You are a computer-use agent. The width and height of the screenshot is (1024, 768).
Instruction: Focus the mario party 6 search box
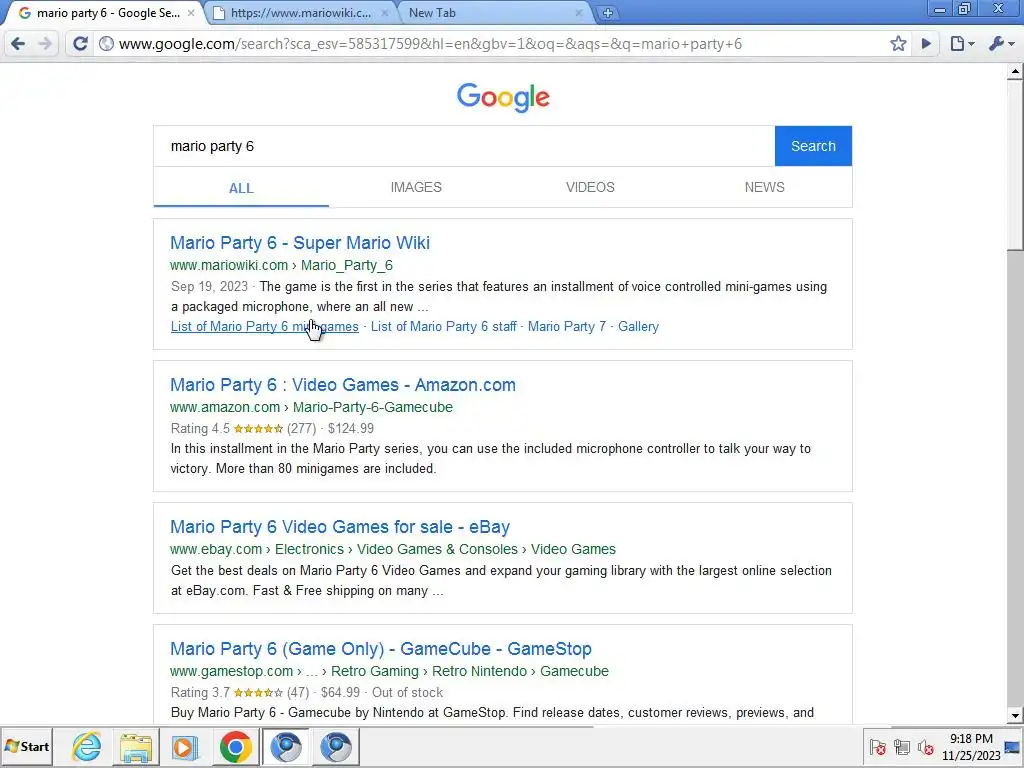pyautogui.click(x=464, y=146)
